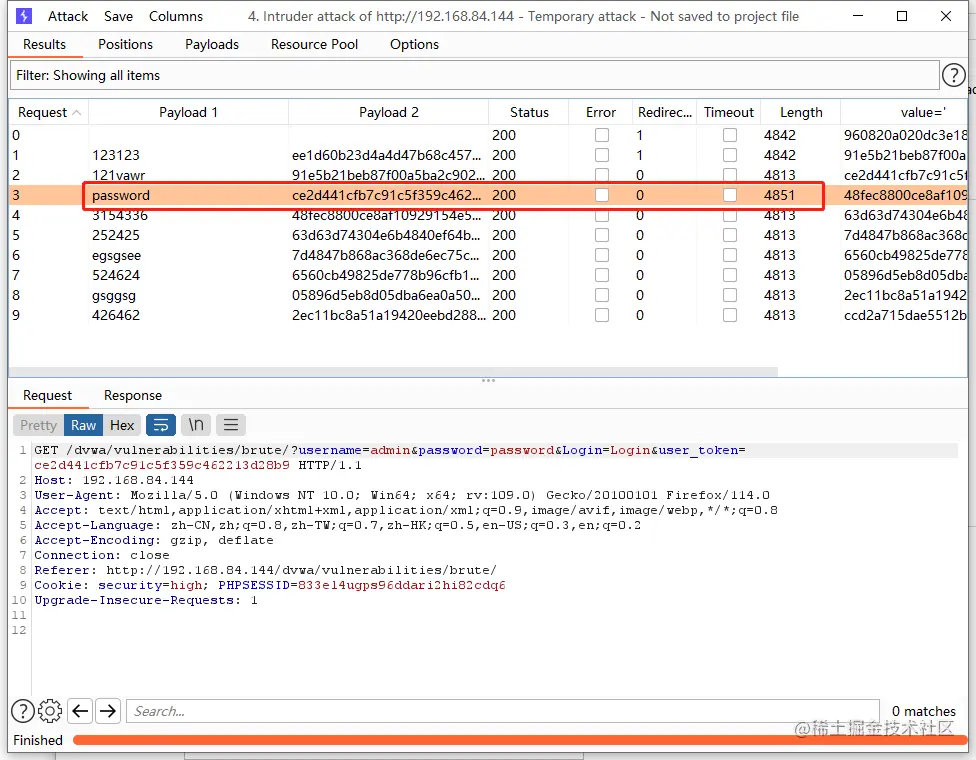
Task: Sort by Error column header
Action: coord(601,113)
